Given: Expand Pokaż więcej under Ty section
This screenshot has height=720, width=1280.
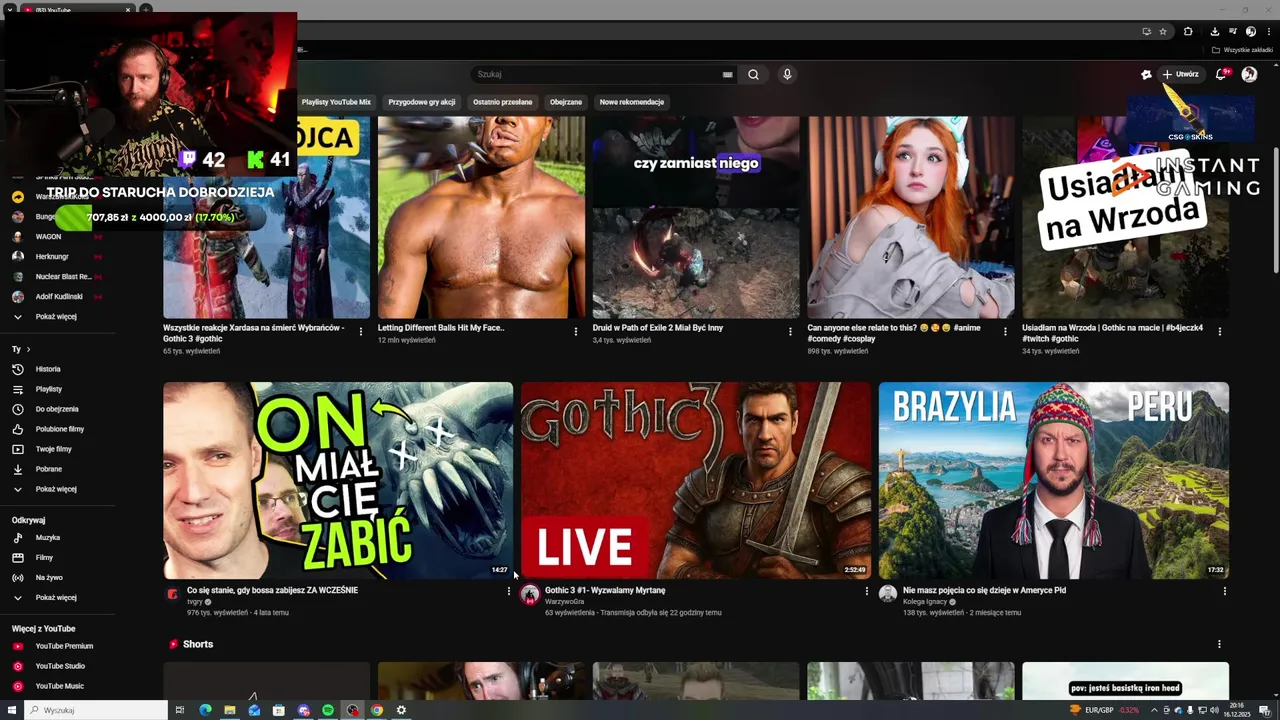Looking at the screenshot, I should (56, 489).
